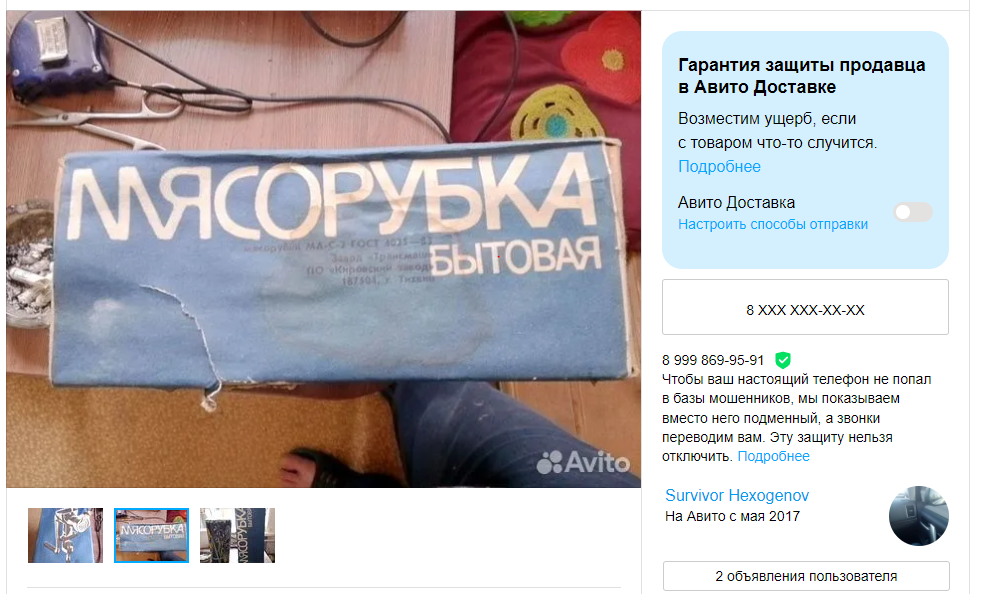
Task: Open the seller's round avatar picture
Action: tap(918, 516)
